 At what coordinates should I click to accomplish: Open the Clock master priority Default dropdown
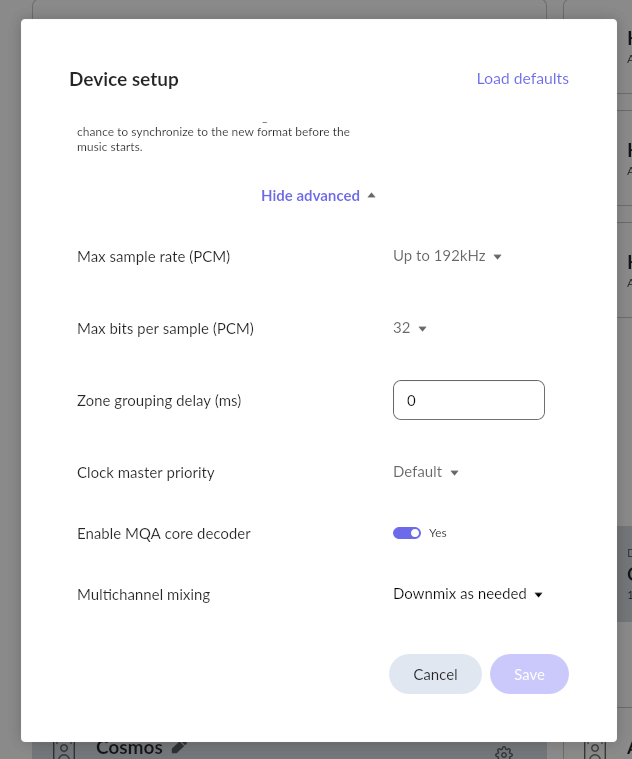click(425, 472)
